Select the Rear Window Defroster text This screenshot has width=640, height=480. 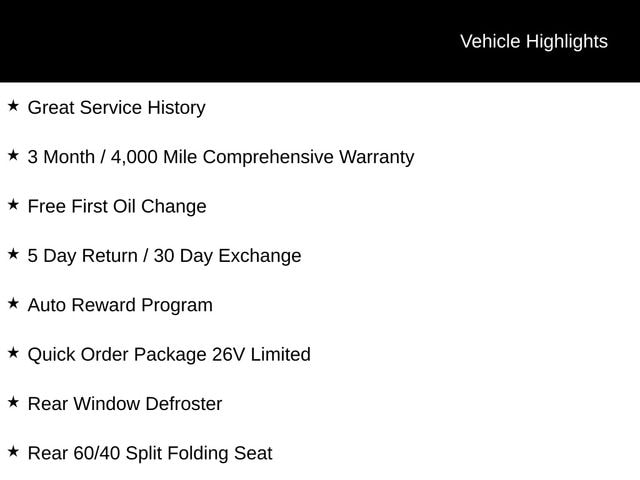point(125,404)
